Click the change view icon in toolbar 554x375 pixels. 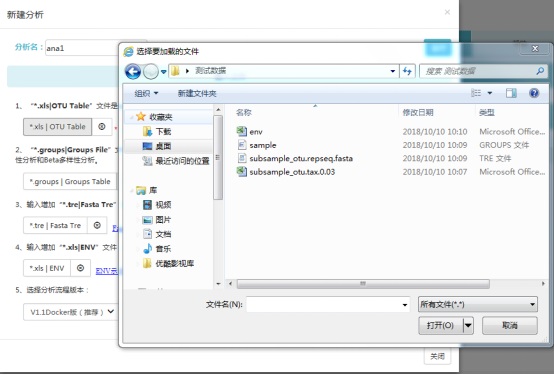(476, 93)
